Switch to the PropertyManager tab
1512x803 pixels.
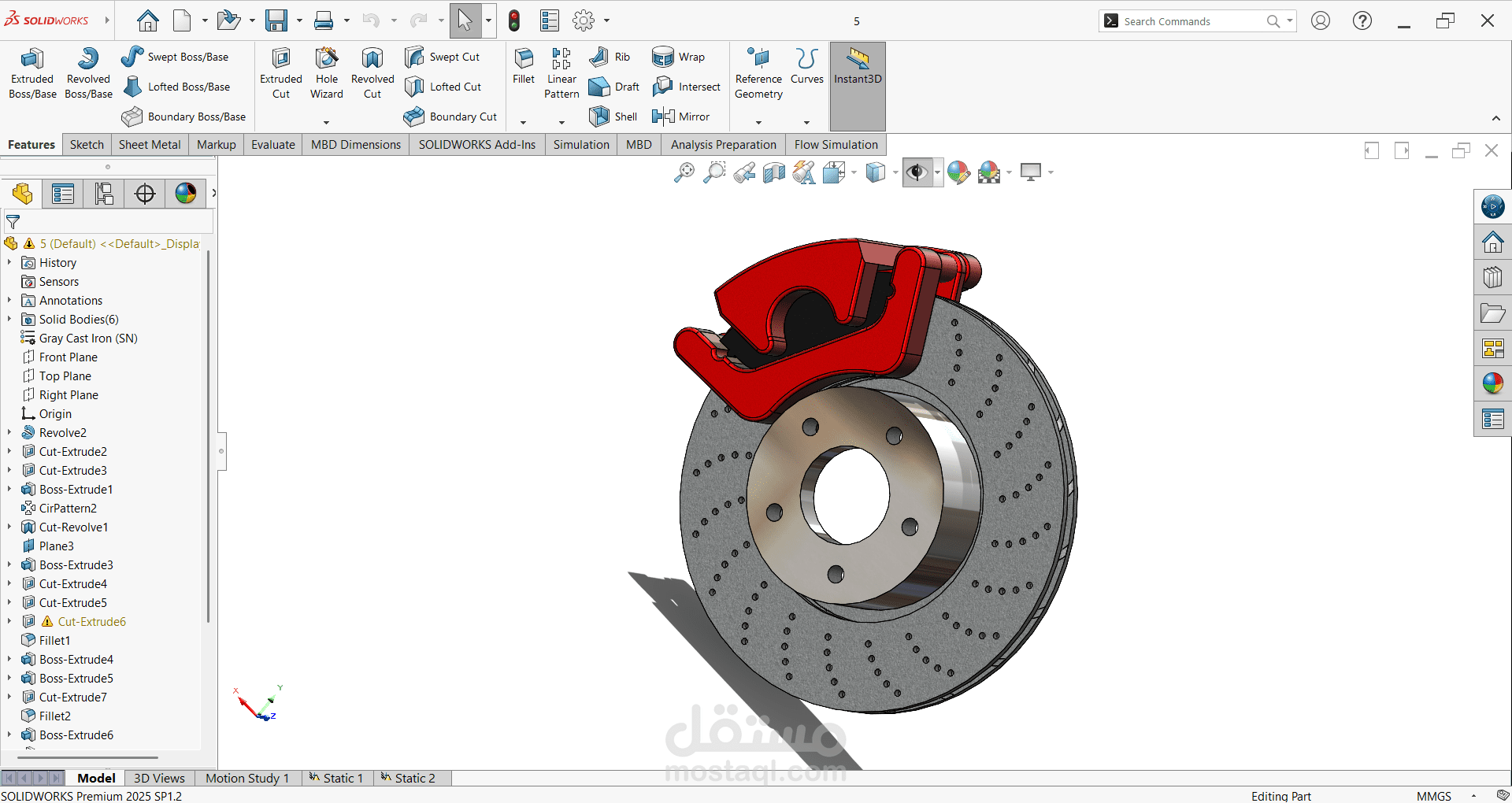point(62,194)
